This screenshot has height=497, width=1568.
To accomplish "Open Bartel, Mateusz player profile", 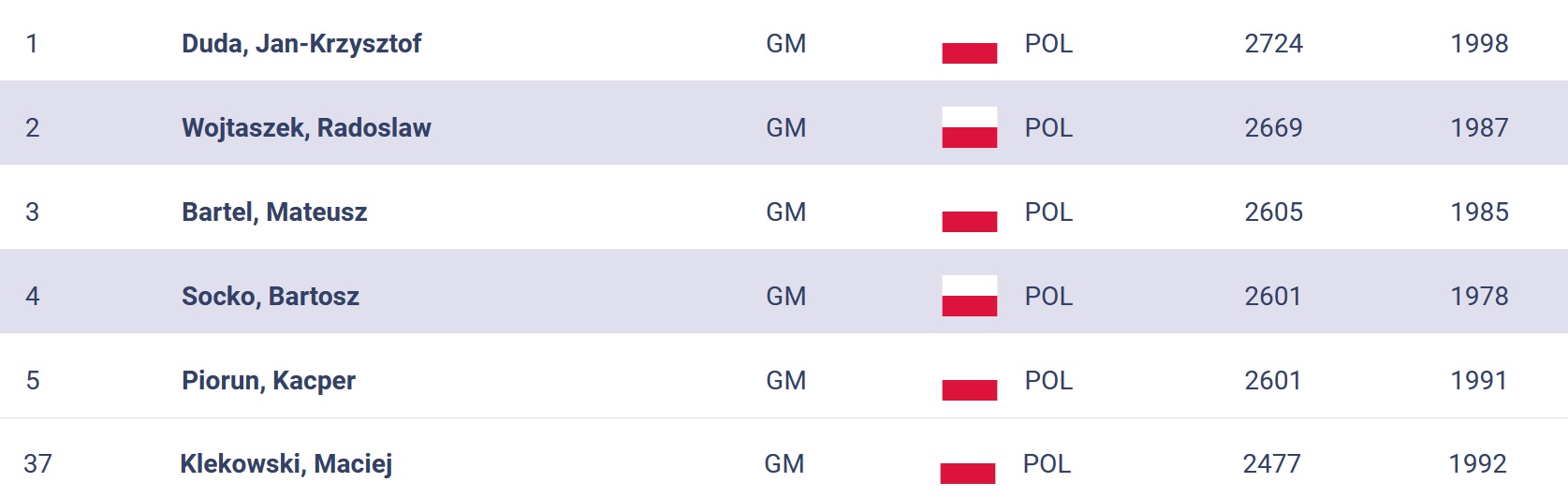I will (x=274, y=212).
